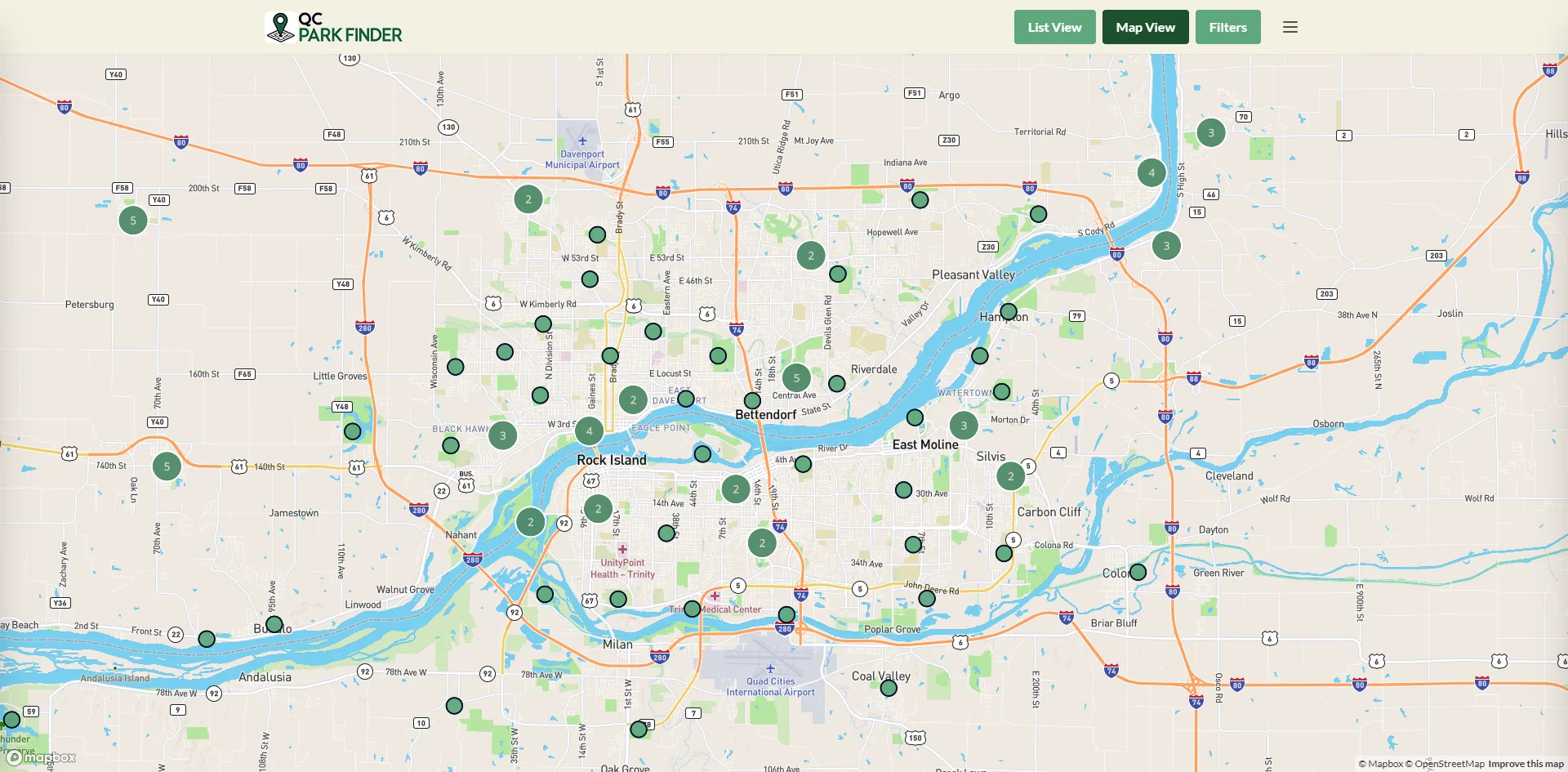Click park marker near Watertown label
The width and height of the screenshot is (1568, 772).
[1001, 391]
